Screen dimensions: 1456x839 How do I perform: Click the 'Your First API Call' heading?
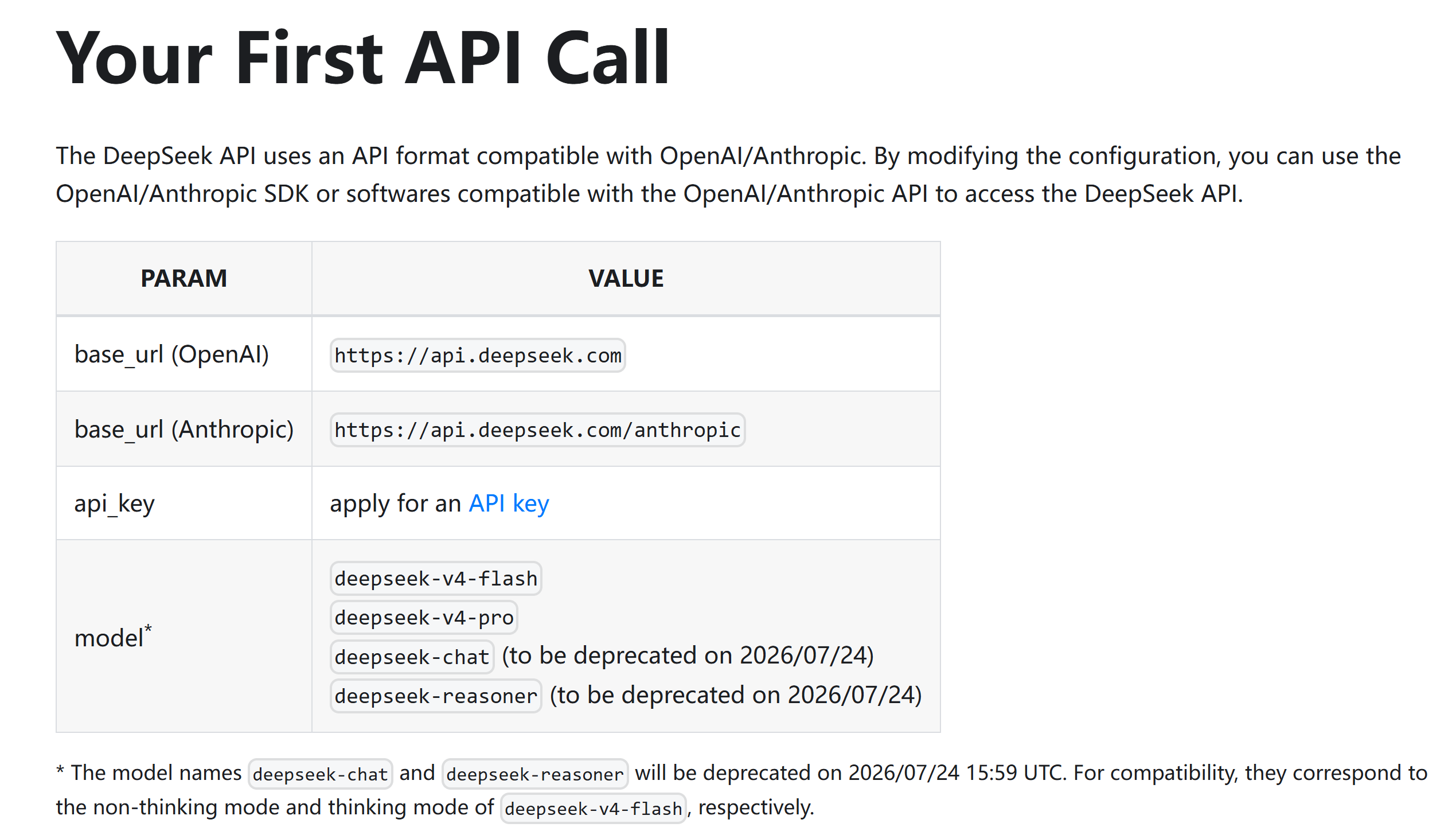click(x=363, y=57)
